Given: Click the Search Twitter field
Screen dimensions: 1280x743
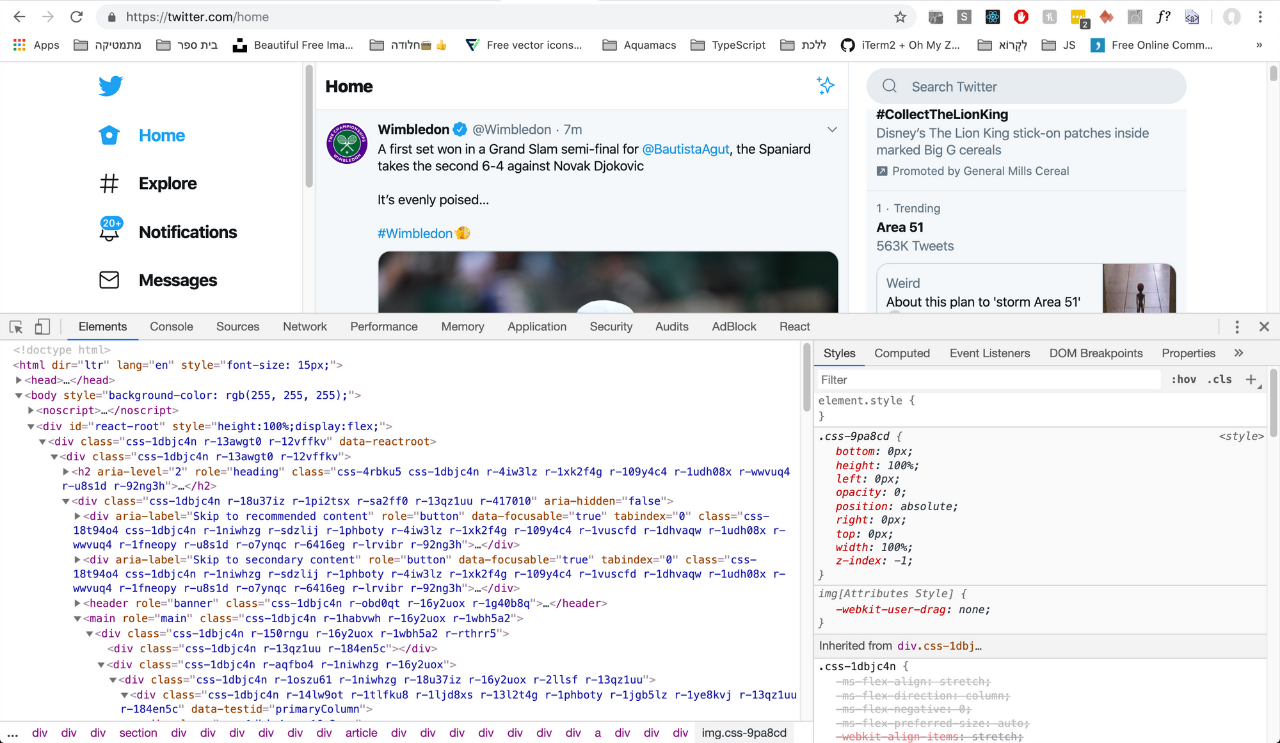Looking at the screenshot, I should point(1026,87).
